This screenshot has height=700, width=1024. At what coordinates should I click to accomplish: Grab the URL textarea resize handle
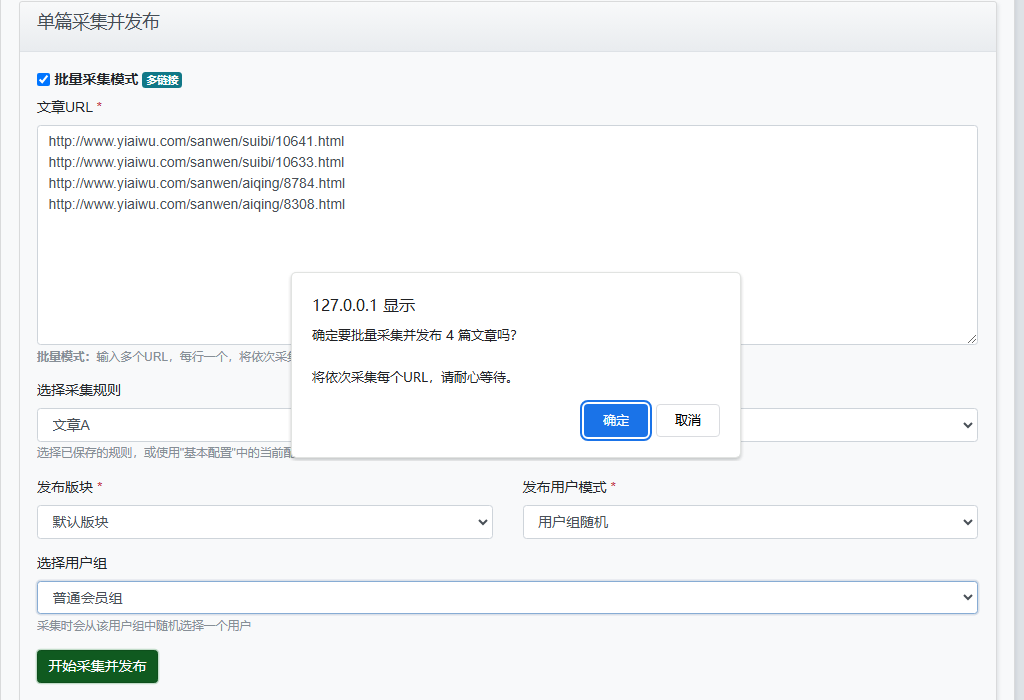971,339
